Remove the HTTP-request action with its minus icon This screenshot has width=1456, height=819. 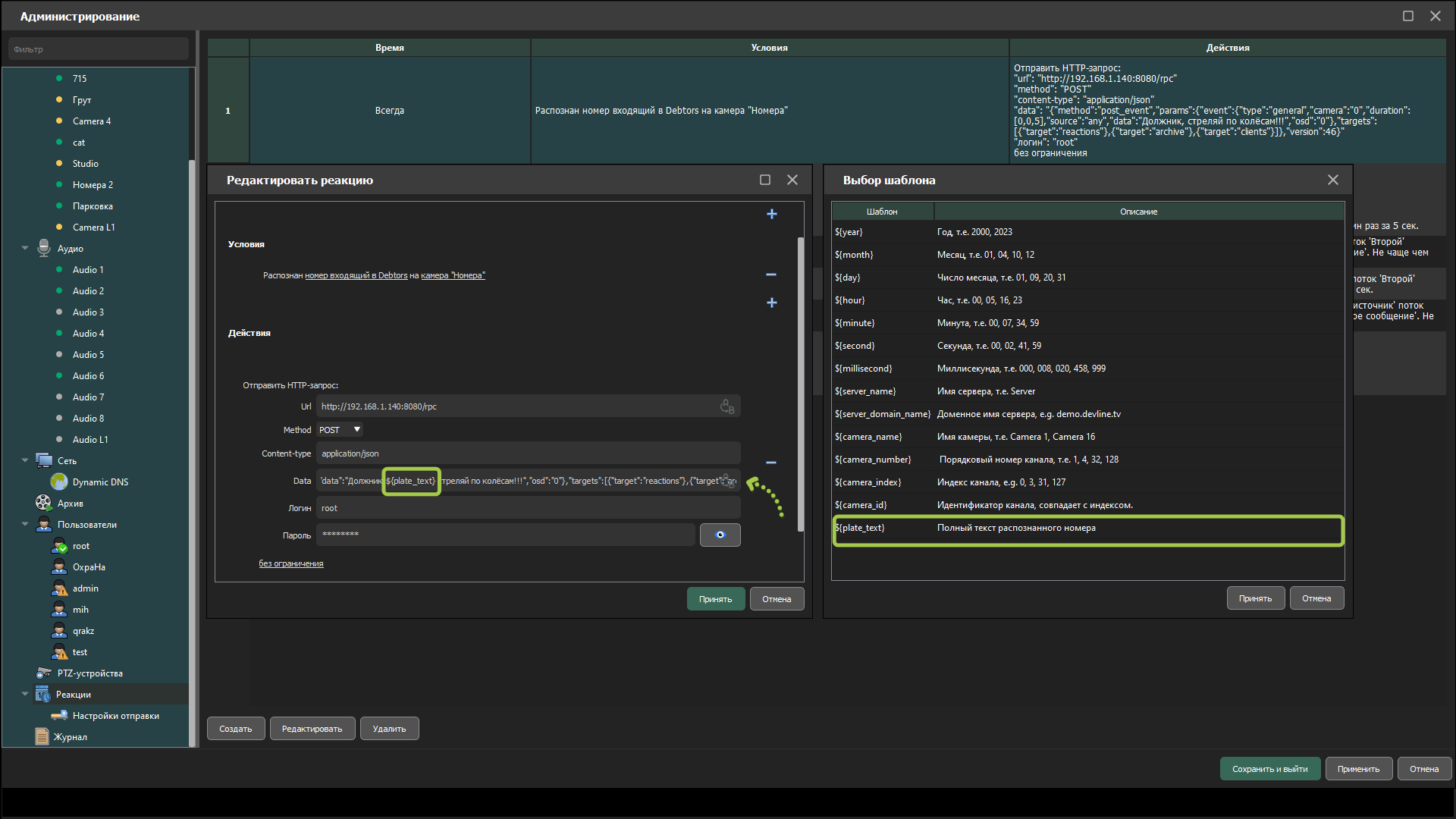pyautogui.click(x=771, y=463)
